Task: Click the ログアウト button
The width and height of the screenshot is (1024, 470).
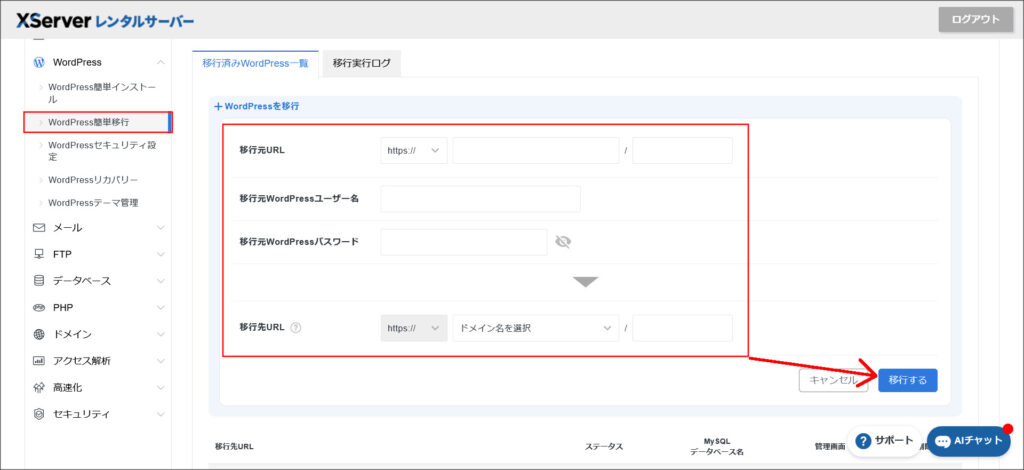Action: [976, 20]
